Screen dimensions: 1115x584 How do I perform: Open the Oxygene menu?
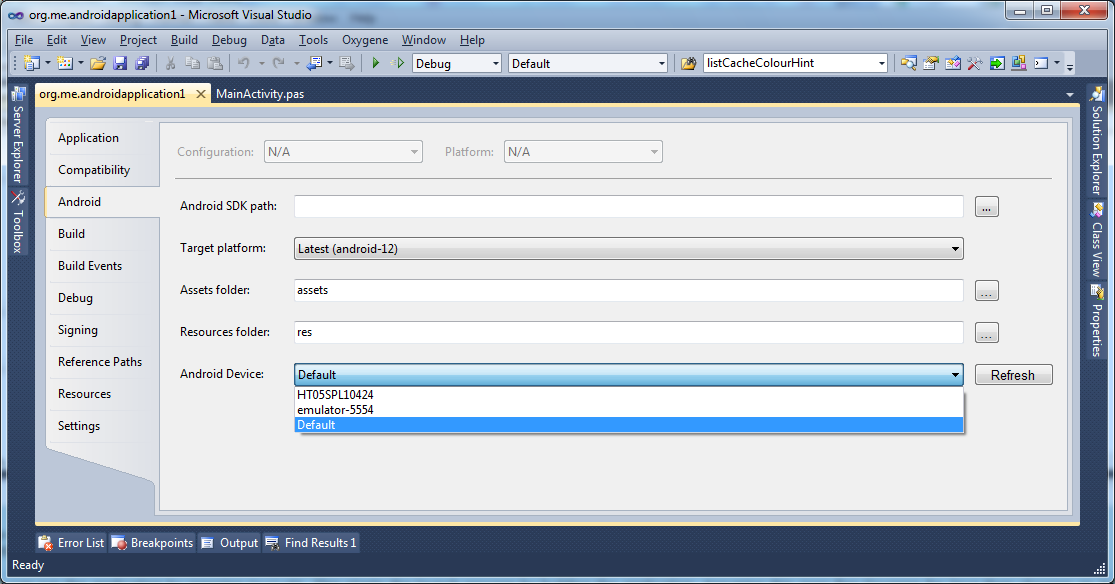(x=365, y=40)
